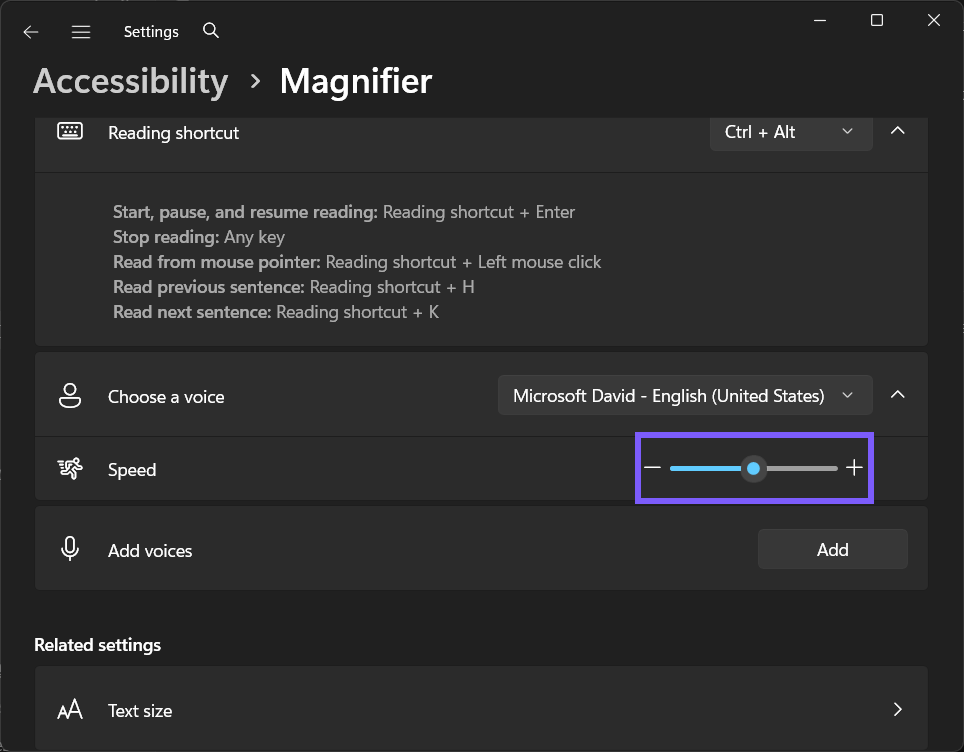Click the keyboard icon beside Reading shortcut
The width and height of the screenshot is (964, 752).
[70, 131]
